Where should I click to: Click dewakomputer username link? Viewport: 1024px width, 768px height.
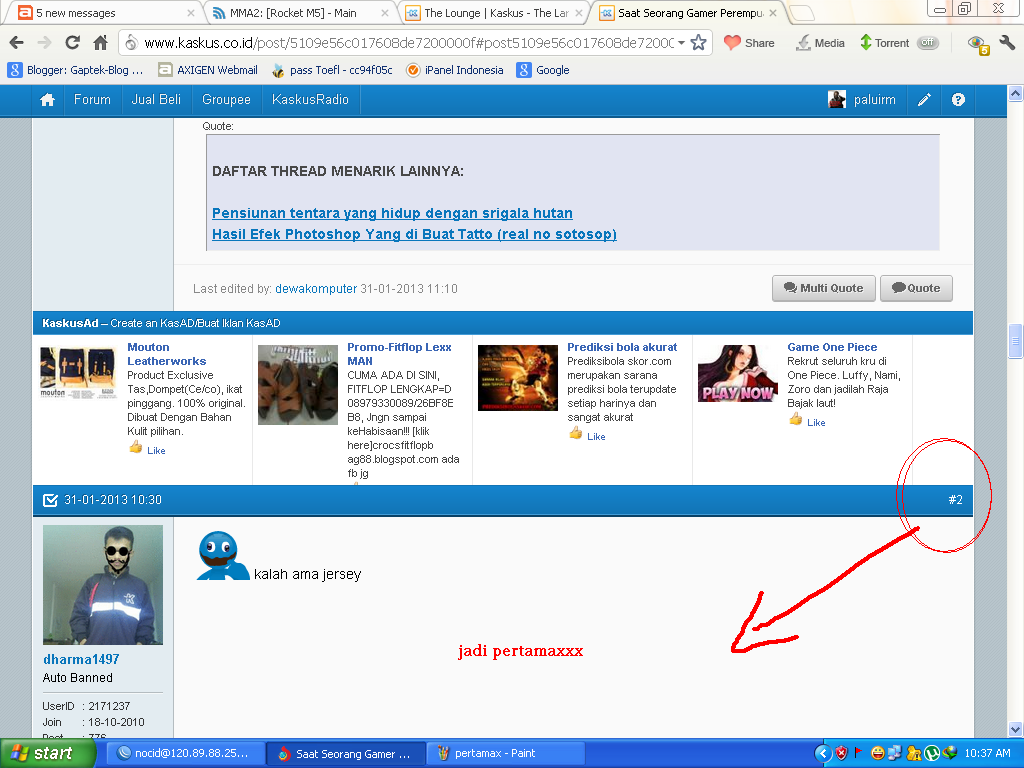click(x=316, y=289)
